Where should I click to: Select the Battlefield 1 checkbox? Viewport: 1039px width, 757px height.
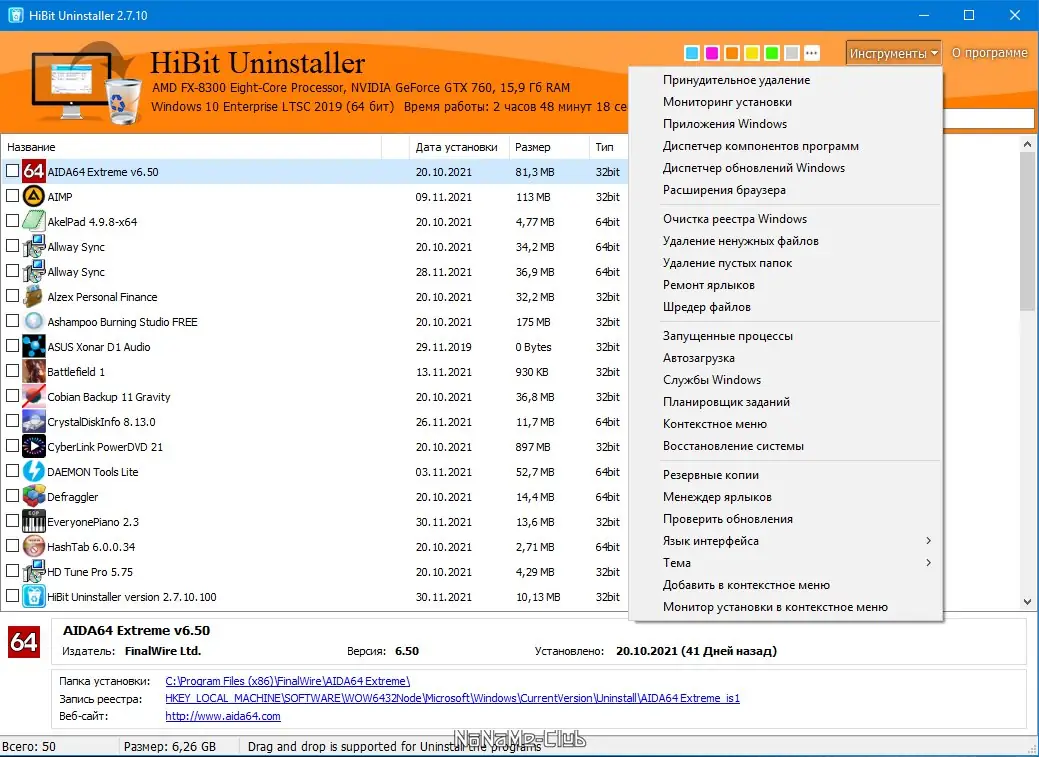[12, 371]
